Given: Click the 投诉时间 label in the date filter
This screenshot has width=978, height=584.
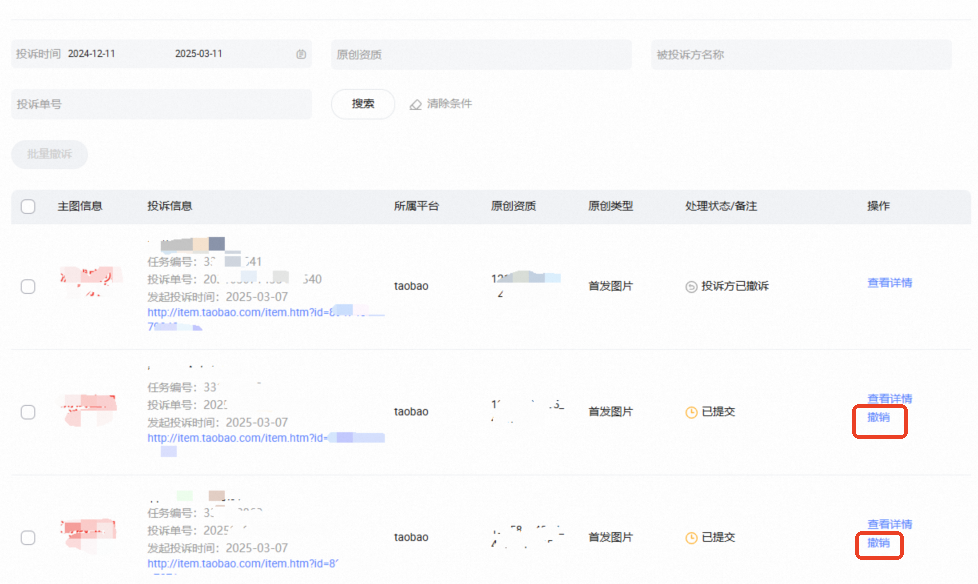Looking at the screenshot, I should tap(39, 54).
